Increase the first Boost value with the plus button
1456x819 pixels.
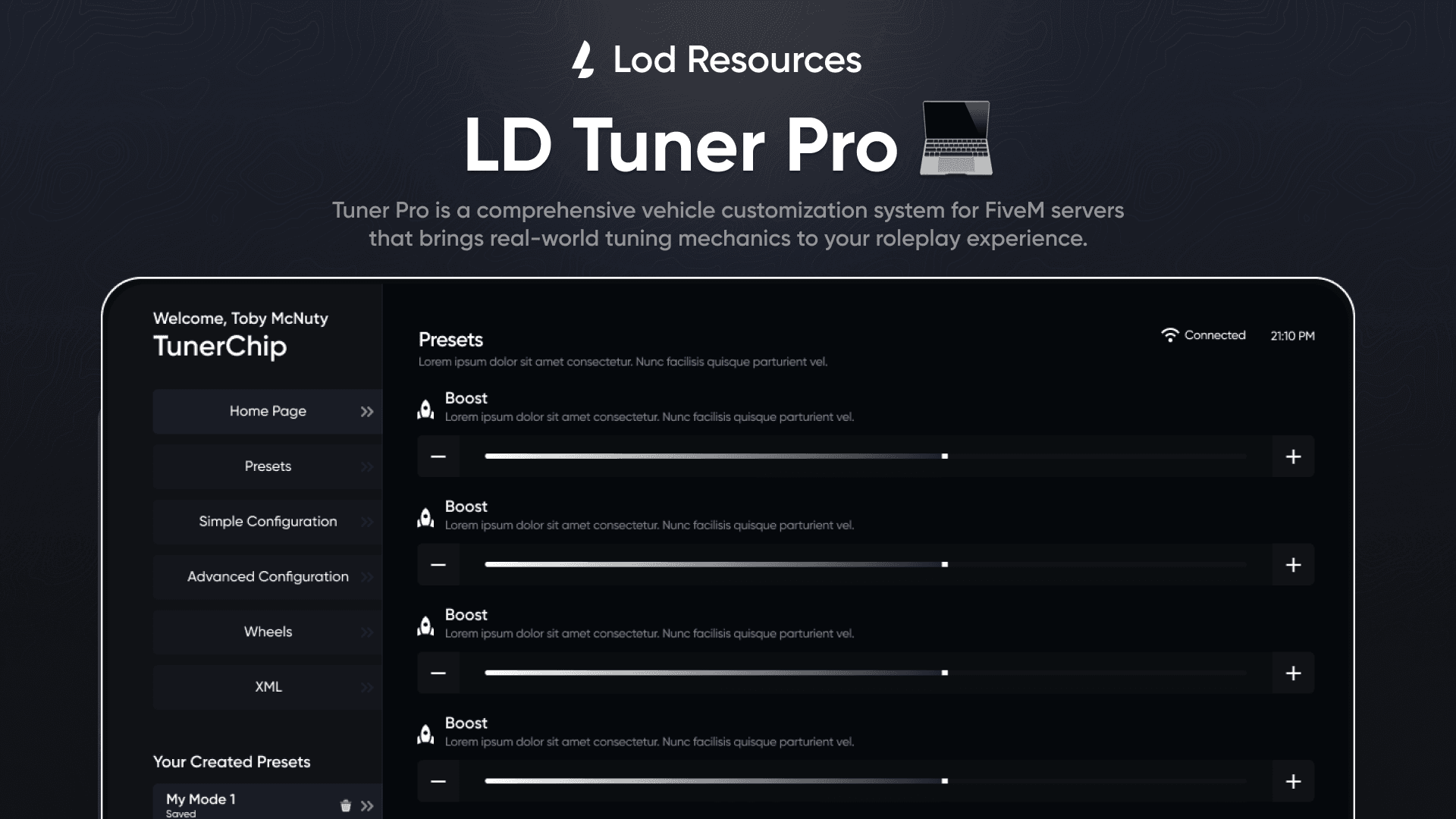point(1294,456)
